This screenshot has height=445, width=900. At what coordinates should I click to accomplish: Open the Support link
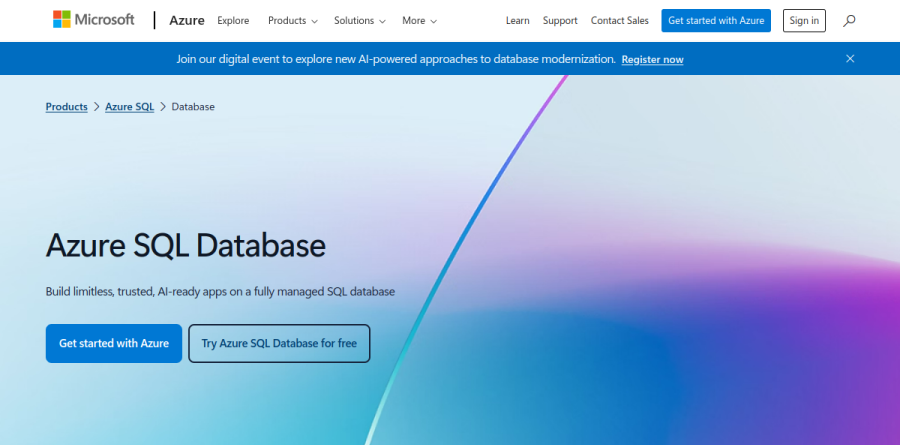(560, 21)
